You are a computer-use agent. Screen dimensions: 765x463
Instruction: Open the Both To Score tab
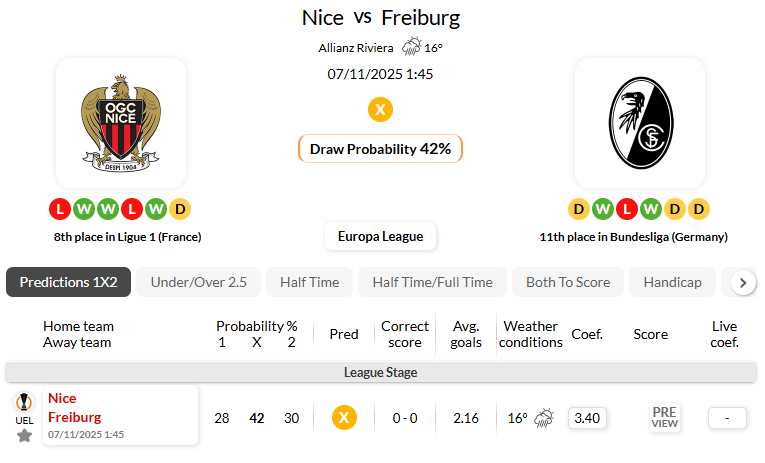567,282
